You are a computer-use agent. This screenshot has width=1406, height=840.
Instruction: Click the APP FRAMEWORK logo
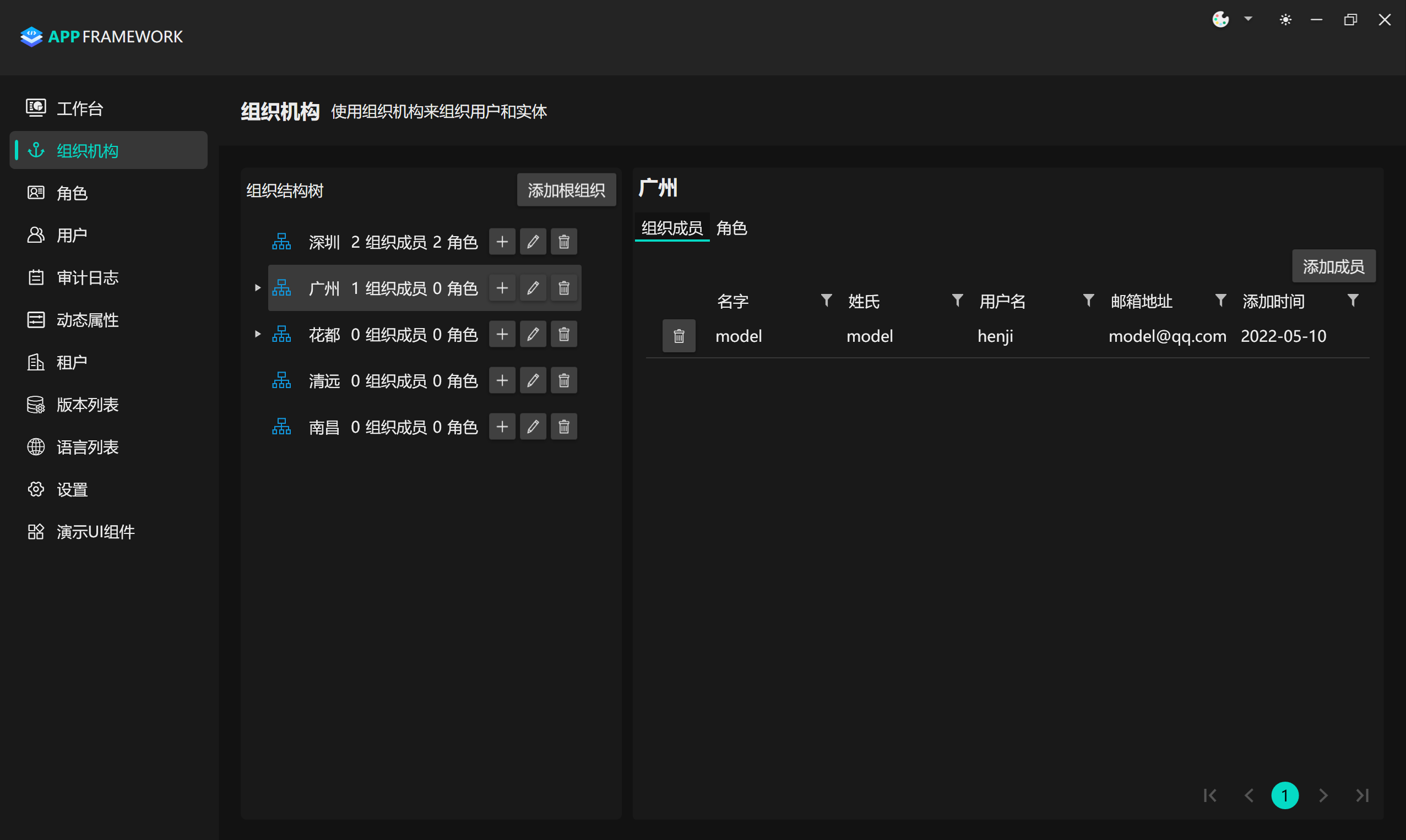101,36
